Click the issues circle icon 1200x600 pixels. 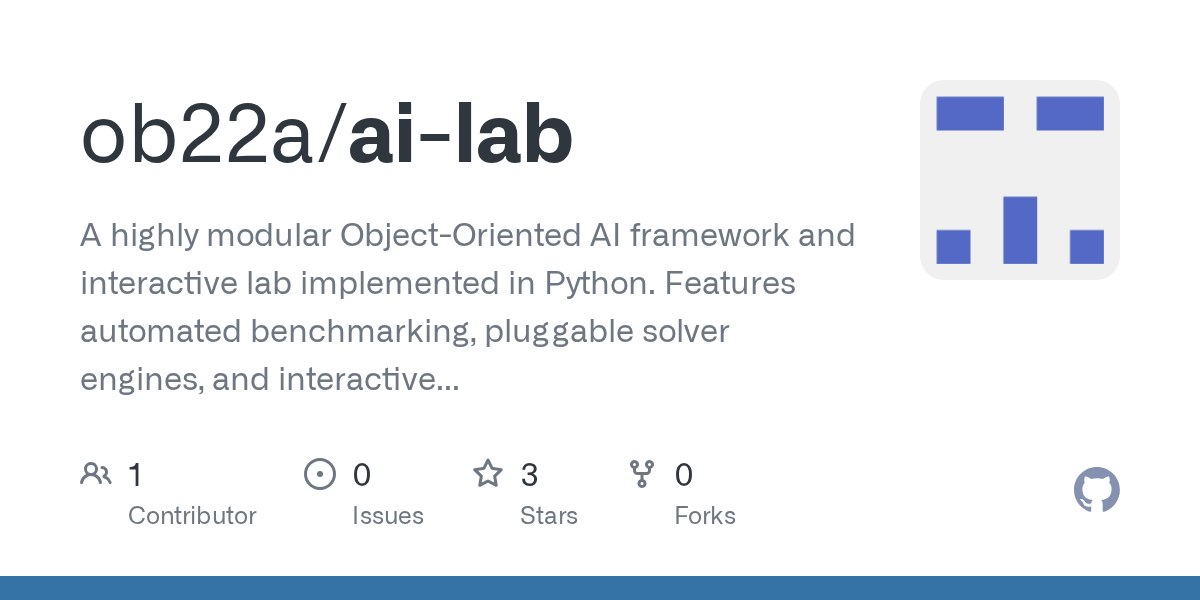pyautogui.click(x=320, y=474)
